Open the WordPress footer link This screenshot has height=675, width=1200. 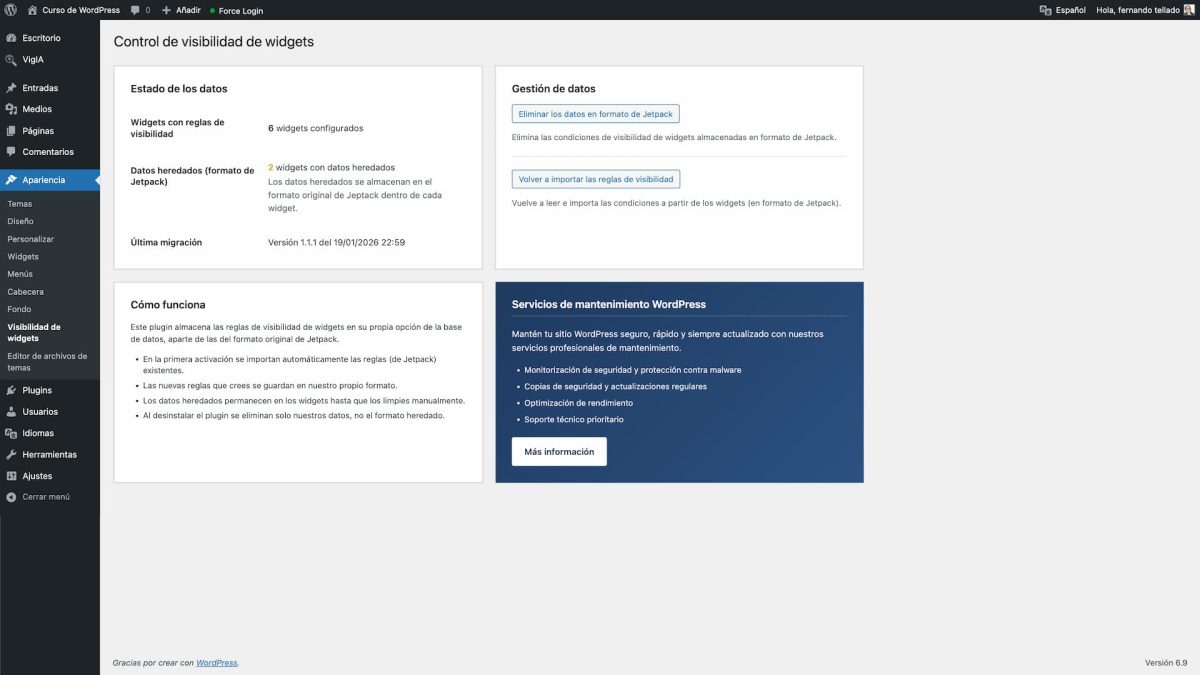click(216, 662)
